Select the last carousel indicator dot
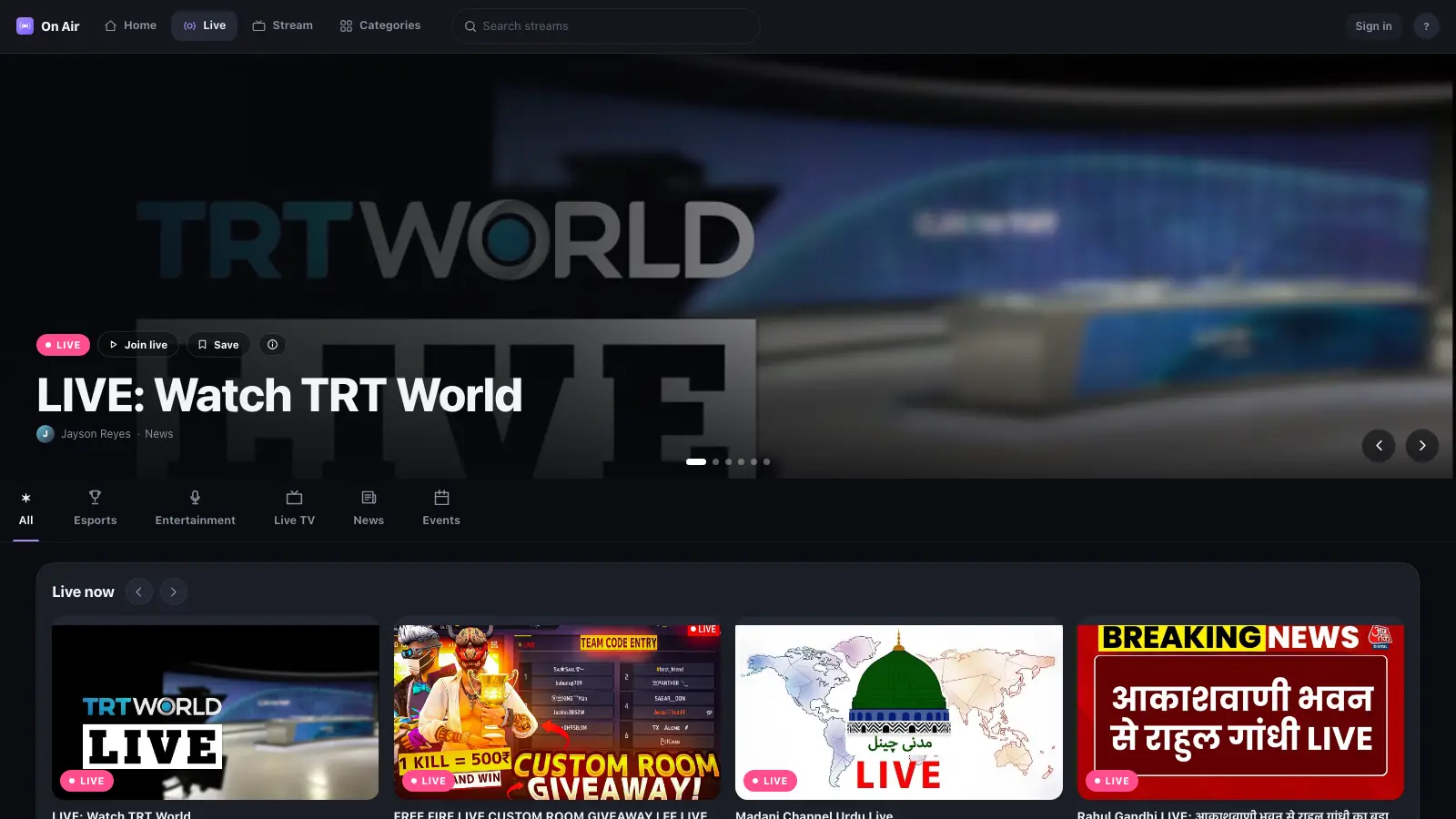1456x819 pixels. pyautogui.click(x=766, y=462)
